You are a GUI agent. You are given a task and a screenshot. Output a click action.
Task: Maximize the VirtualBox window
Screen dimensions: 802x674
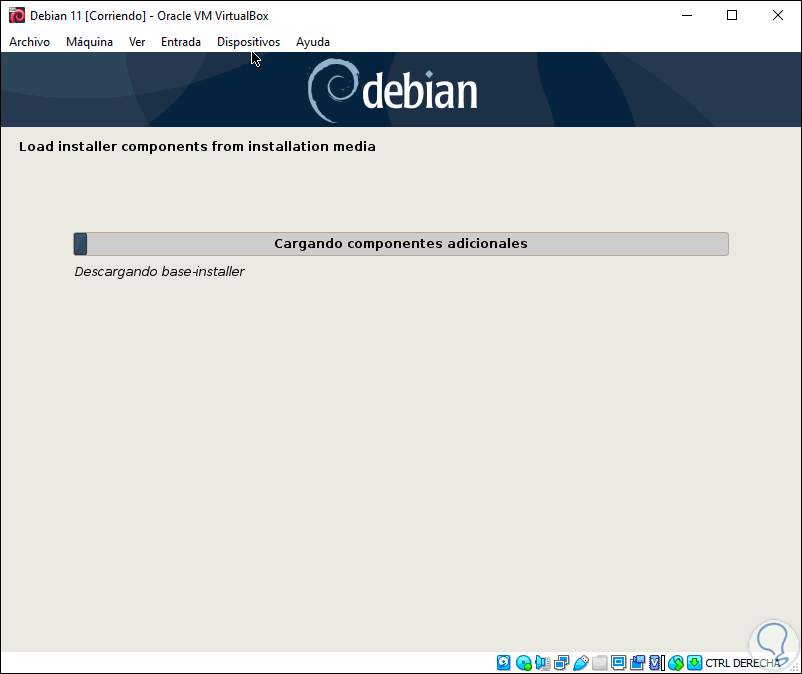click(732, 15)
